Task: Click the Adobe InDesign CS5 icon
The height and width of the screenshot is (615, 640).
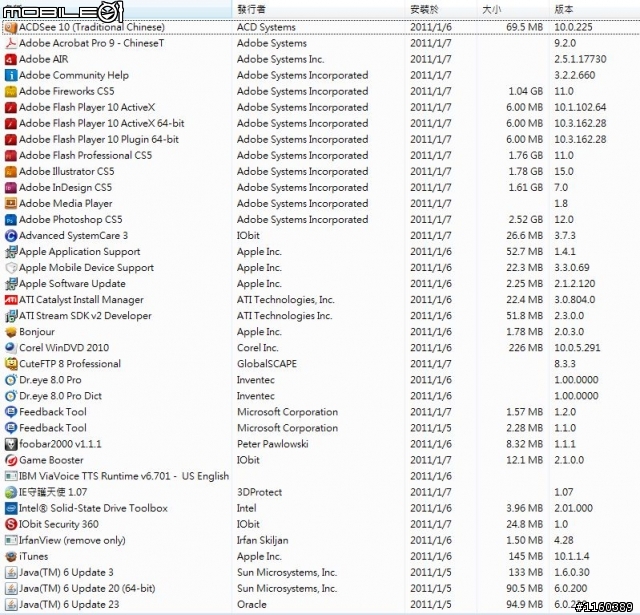Action: pyautogui.click(x=11, y=188)
